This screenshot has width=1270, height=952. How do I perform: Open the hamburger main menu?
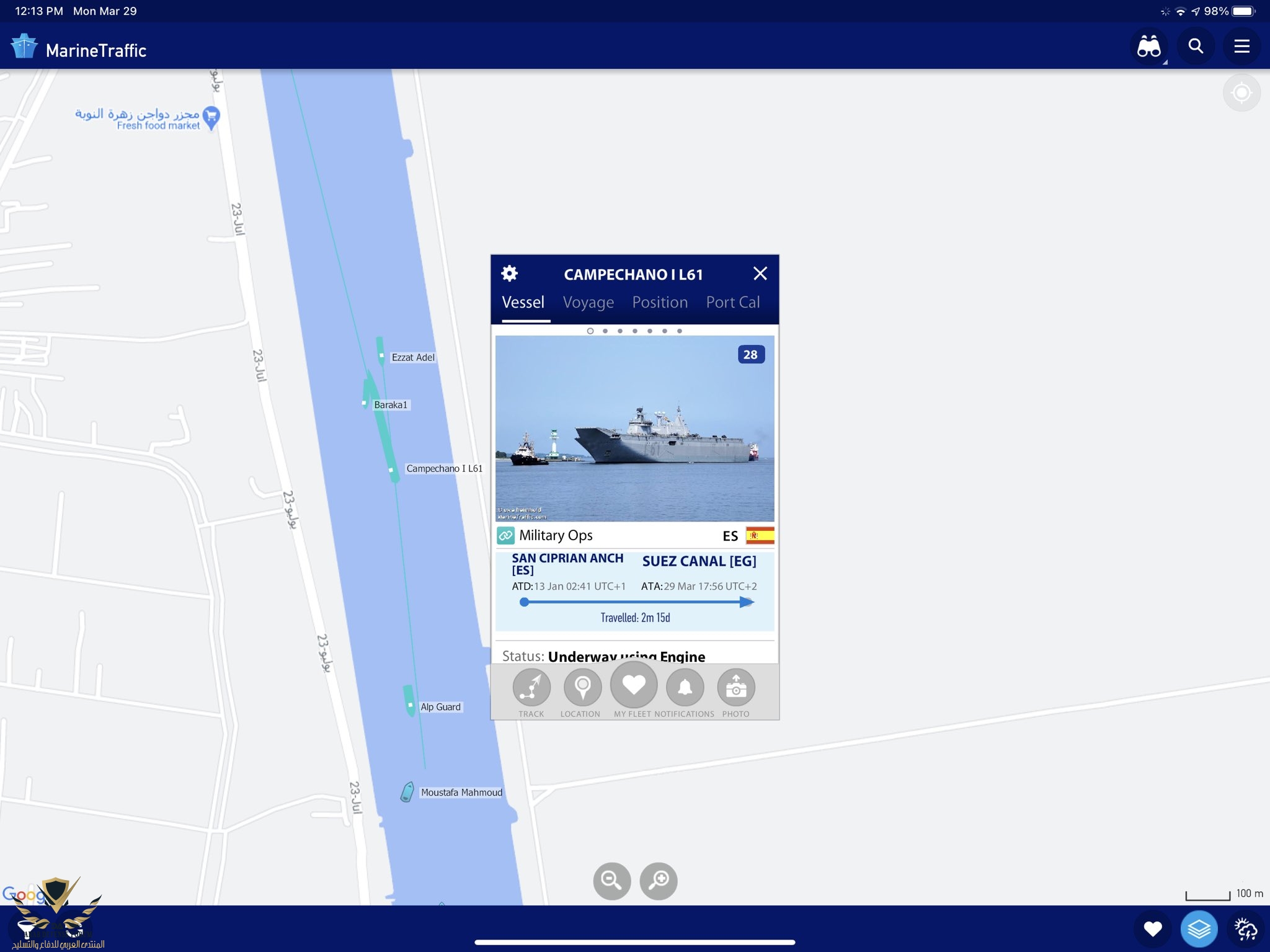coord(1241,47)
